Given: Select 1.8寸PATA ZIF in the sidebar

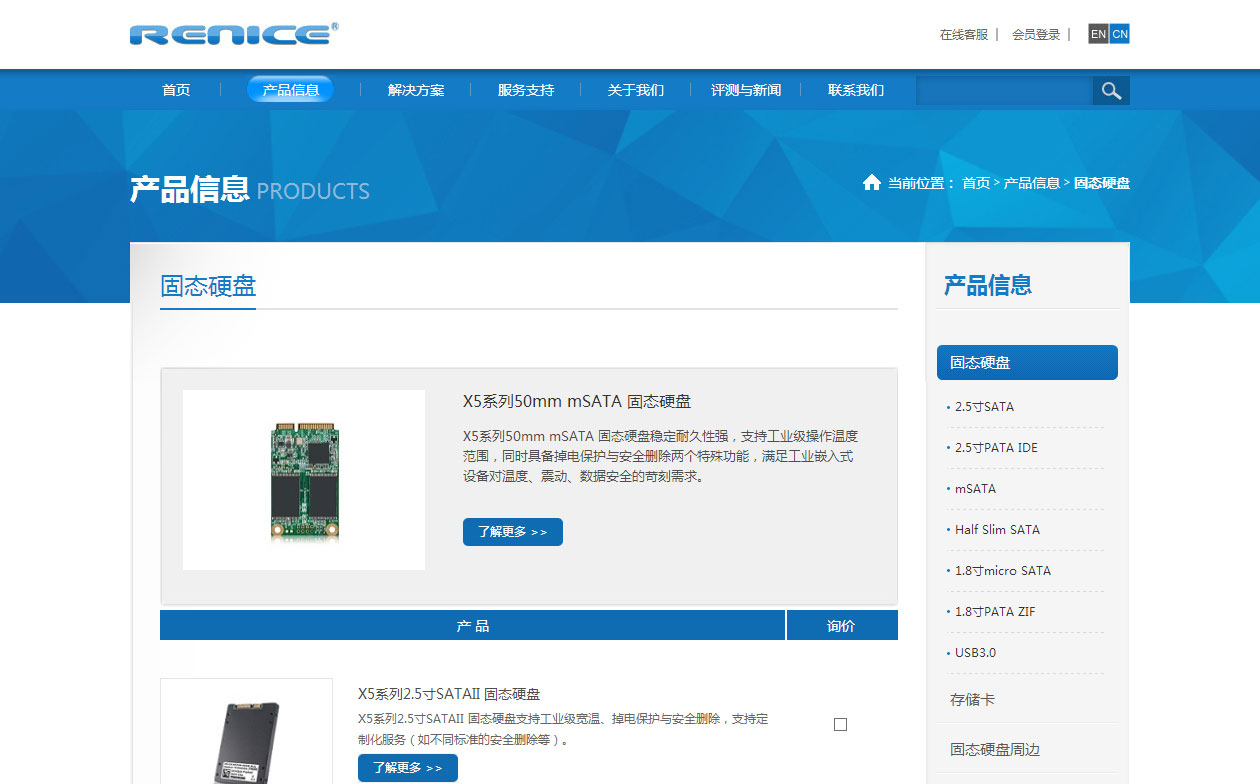Looking at the screenshot, I should (x=995, y=612).
